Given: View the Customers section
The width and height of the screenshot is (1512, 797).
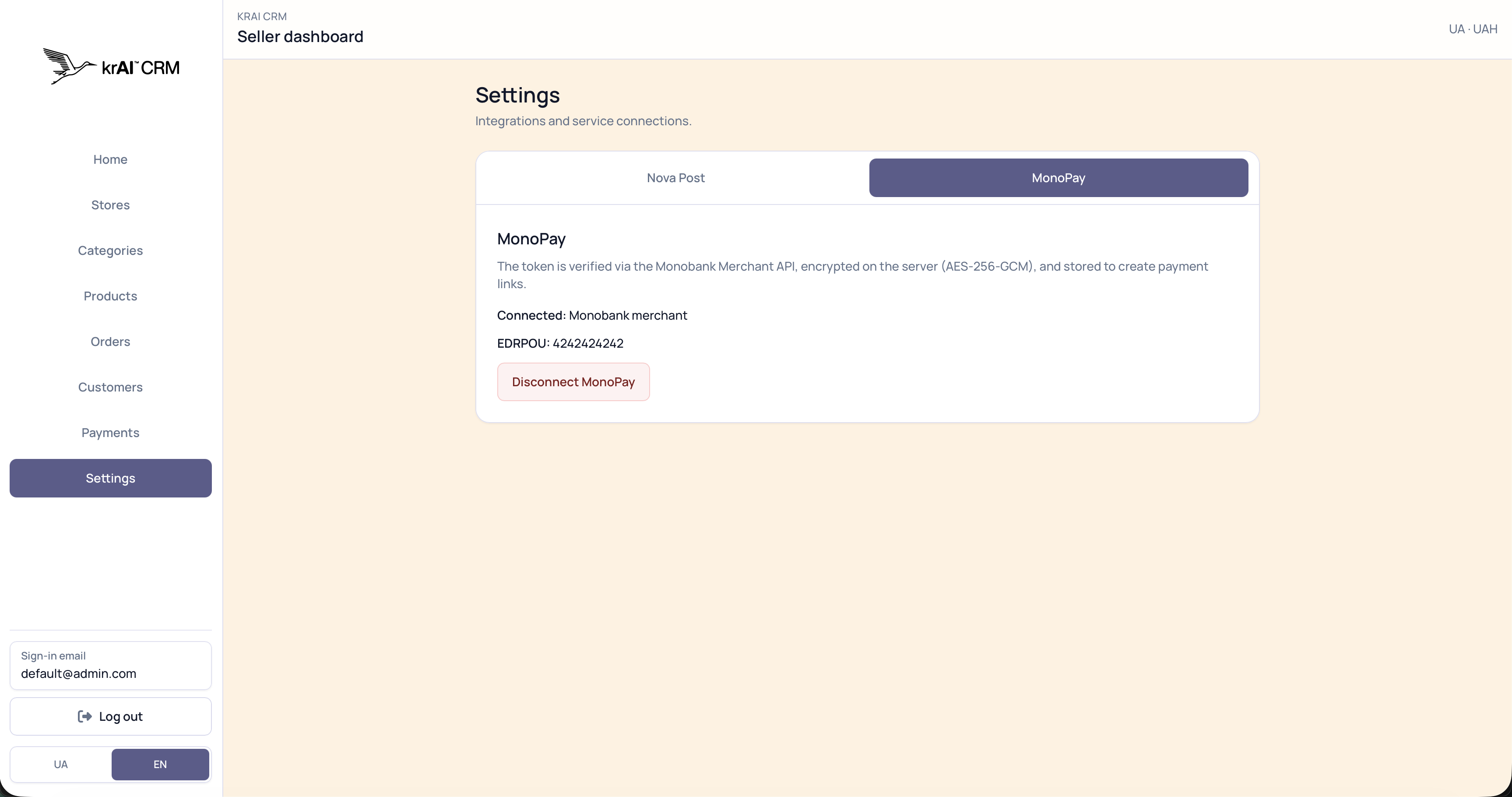Looking at the screenshot, I should (x=110, y=387).
